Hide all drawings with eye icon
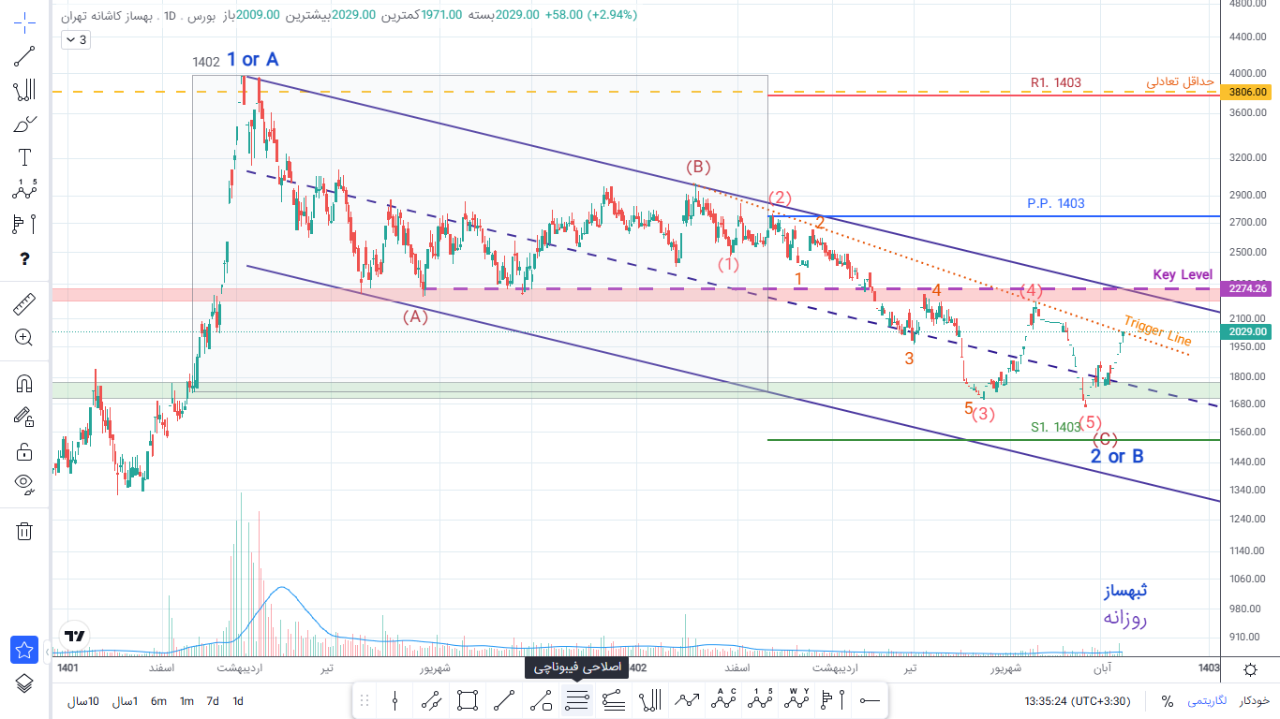The height and width of the screenshot is (719, 1280). [24, 485]
